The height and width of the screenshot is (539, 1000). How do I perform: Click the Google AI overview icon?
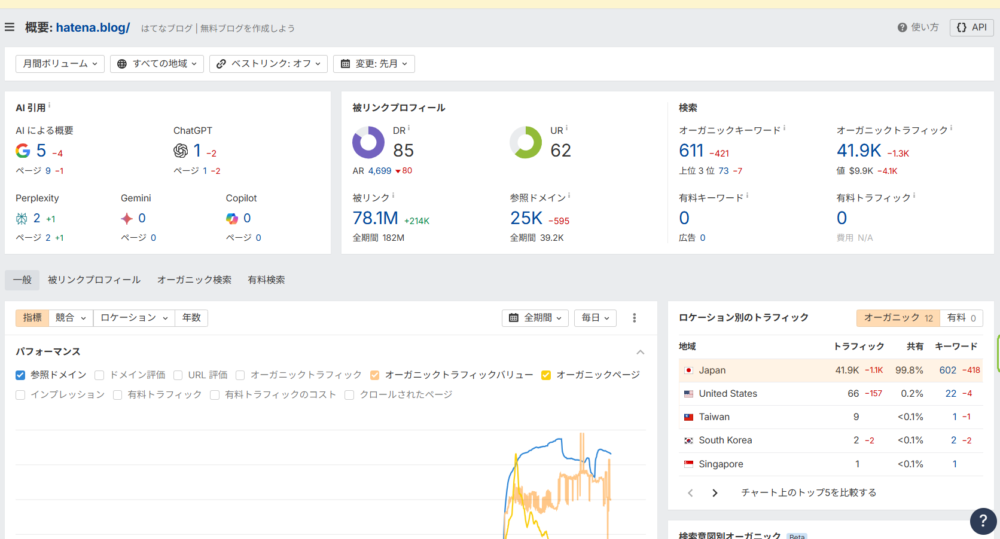(x=23, y=151)
